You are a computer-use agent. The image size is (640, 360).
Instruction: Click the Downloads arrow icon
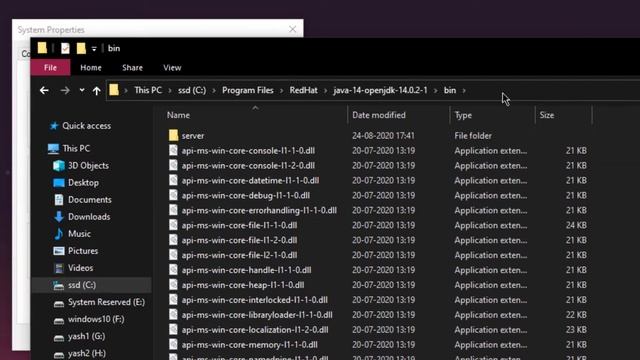pyautogui.click(x=59, y=217)
